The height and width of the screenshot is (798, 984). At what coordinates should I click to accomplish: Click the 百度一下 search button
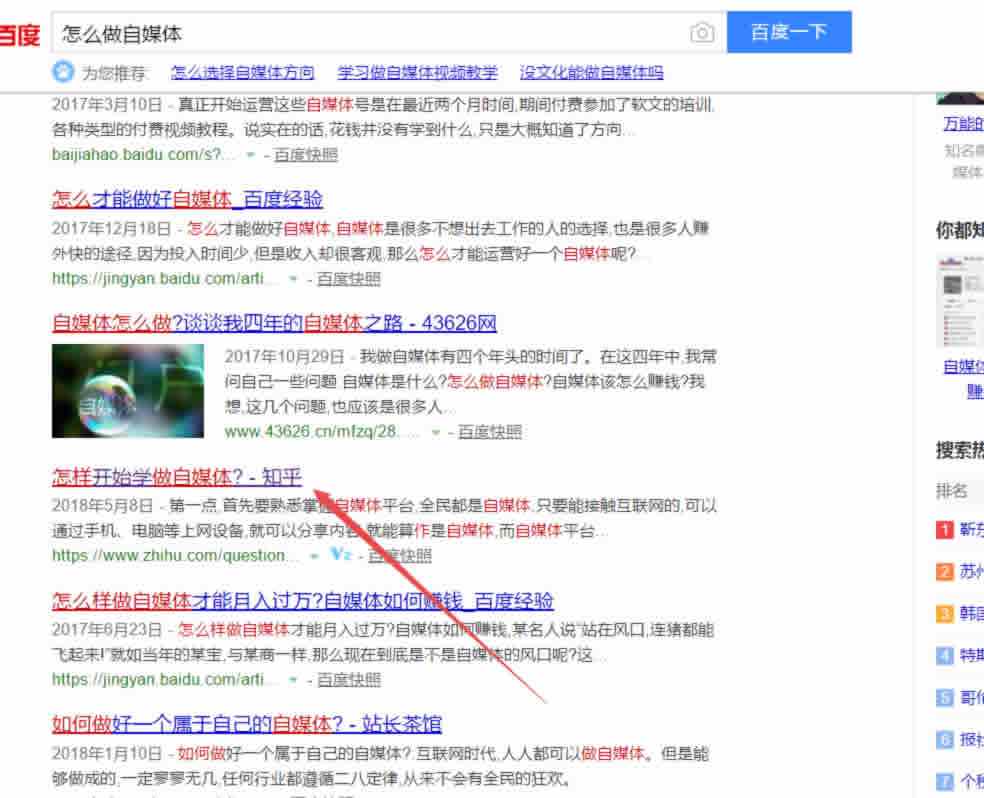point(789,32)
